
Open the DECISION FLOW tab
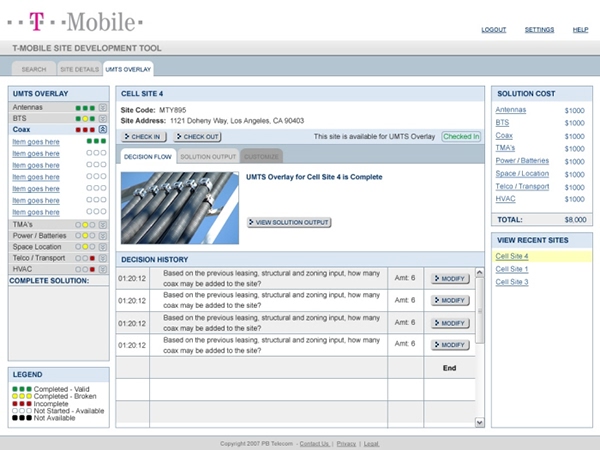[148, 157]
